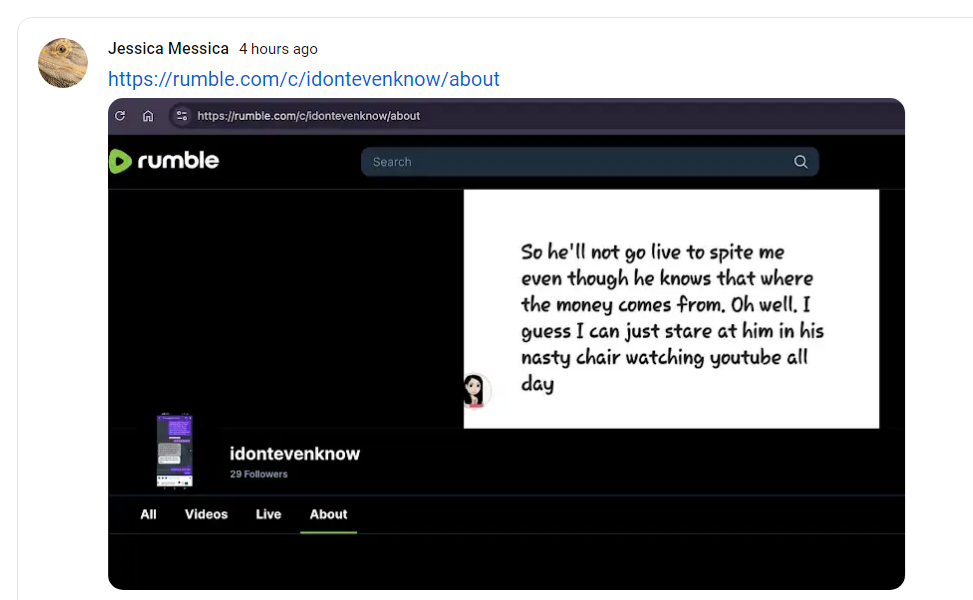Submit search with the magnifier icon
Screen dimensions: 973x600
pos(800,162)
